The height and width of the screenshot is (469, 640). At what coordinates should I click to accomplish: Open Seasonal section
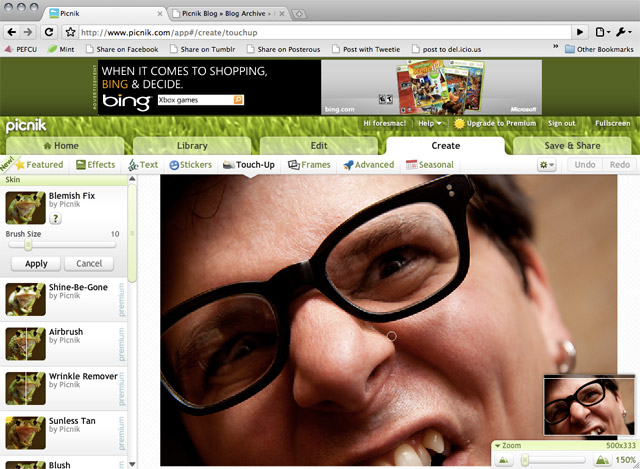(x=430, y=165)
